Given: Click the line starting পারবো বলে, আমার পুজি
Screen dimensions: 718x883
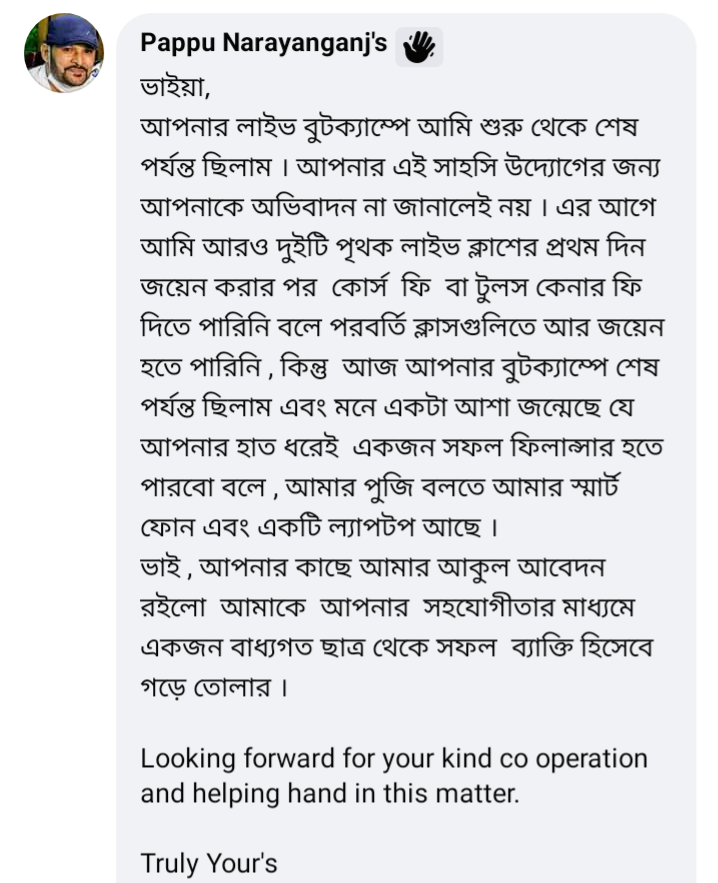Looking at the screenshot, I should [380, 488].
